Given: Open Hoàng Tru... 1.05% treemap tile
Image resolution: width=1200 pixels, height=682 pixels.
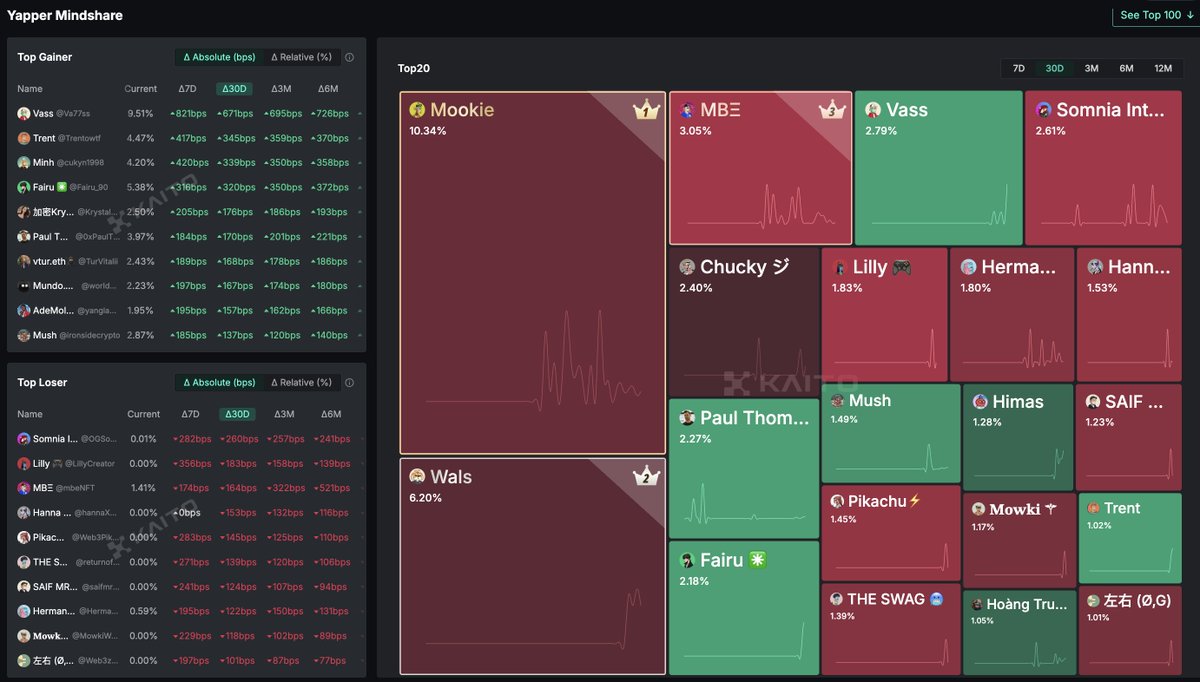Looking at the screenshot, I should click(x=1019, y=633).
